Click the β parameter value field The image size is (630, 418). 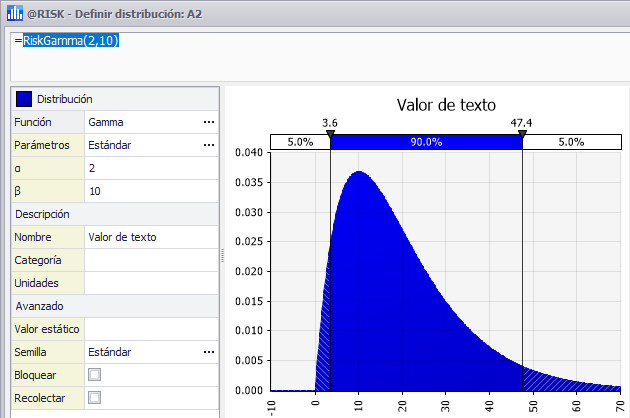(150, 191)
